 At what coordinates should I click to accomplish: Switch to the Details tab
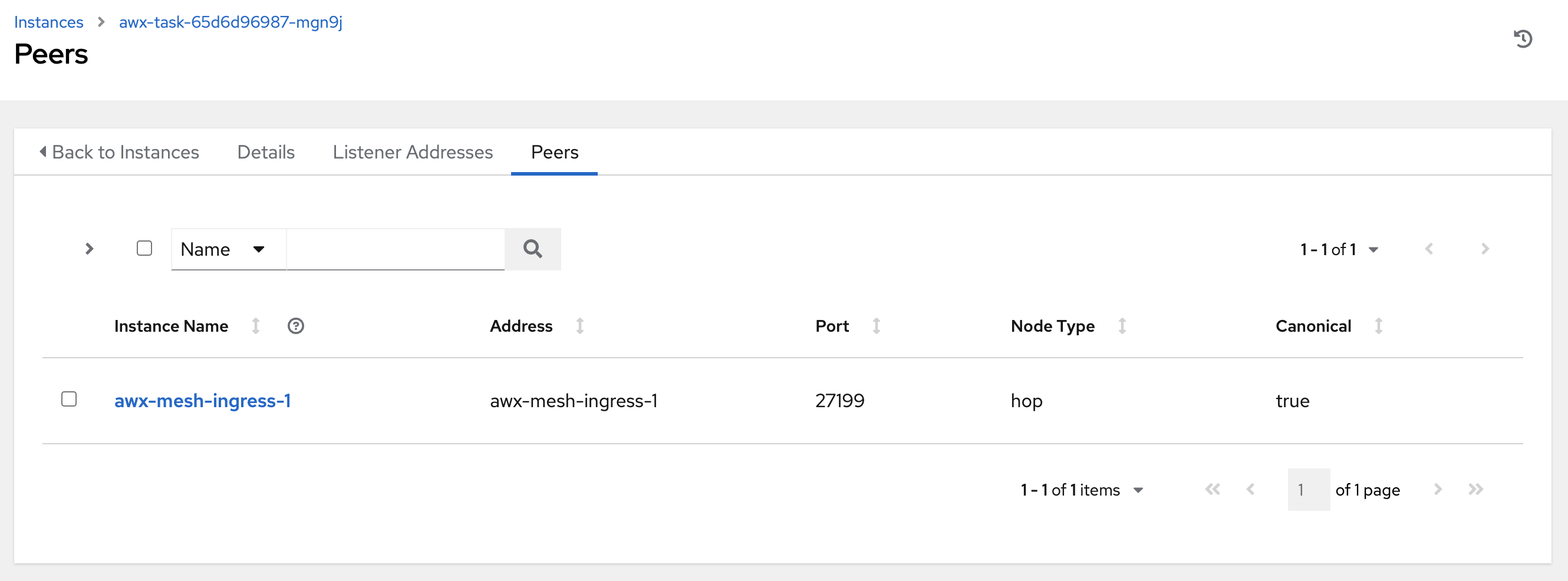point(266,152)
